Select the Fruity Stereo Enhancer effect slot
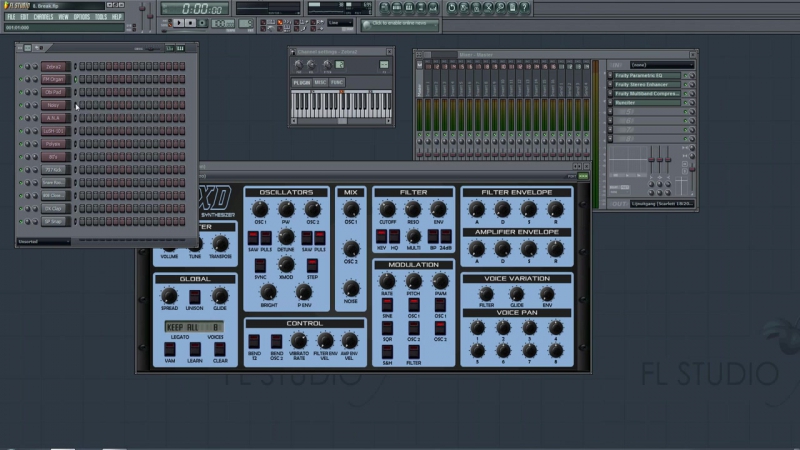The height and width of the screenshot is (450, 800). [x=646, y=85]
